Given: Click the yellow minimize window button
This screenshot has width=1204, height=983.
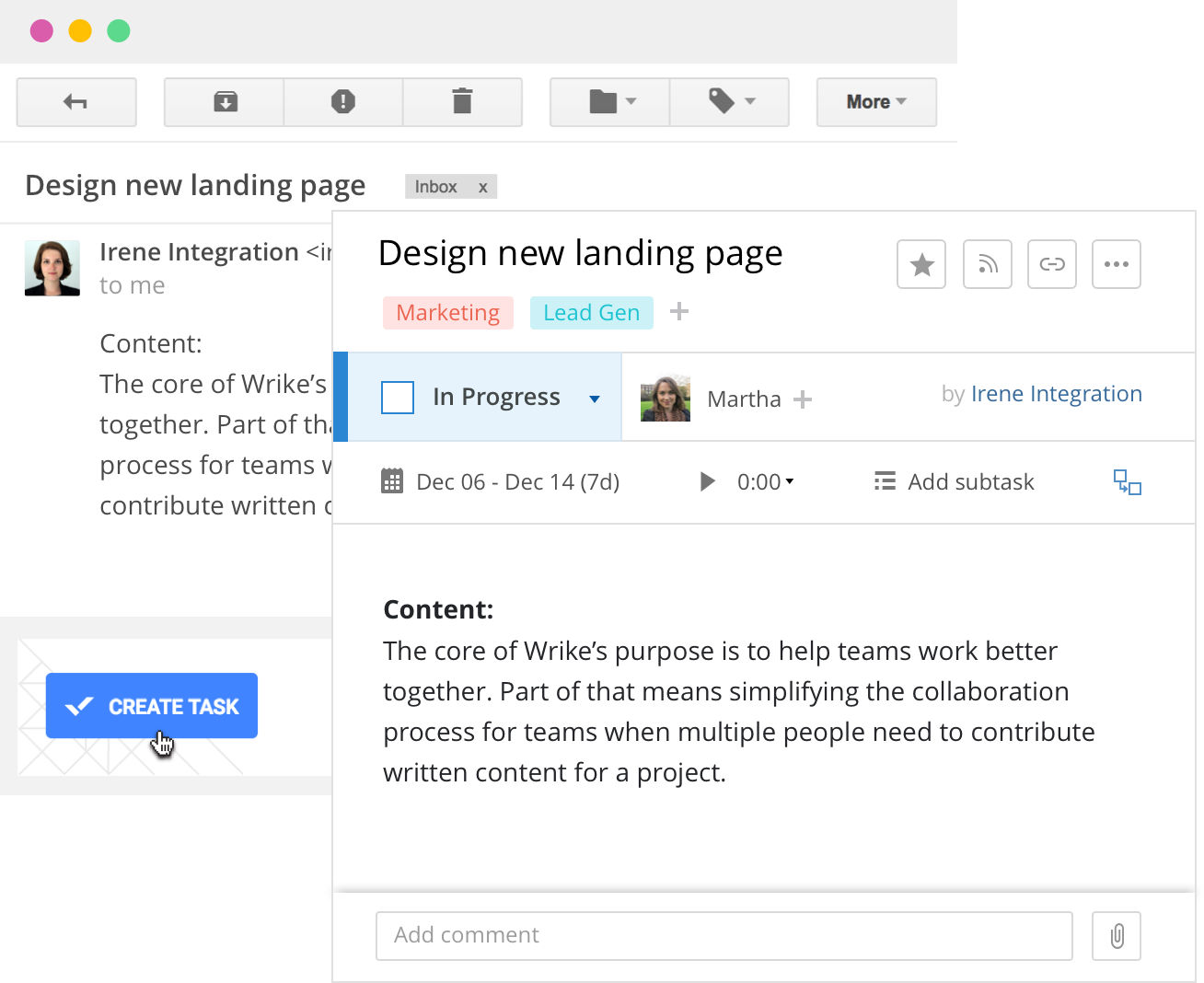Looking at the screenshot, I should click(80, 31).
